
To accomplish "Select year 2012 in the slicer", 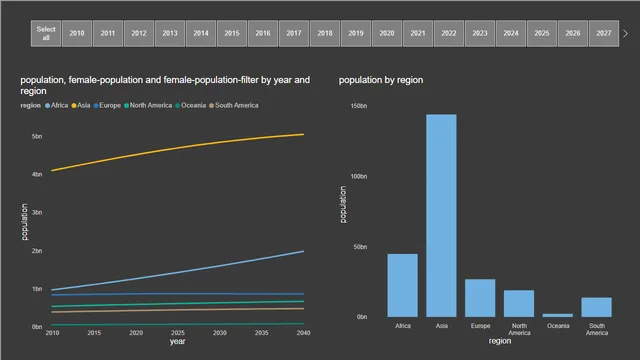I will click(x=139, y=33).
